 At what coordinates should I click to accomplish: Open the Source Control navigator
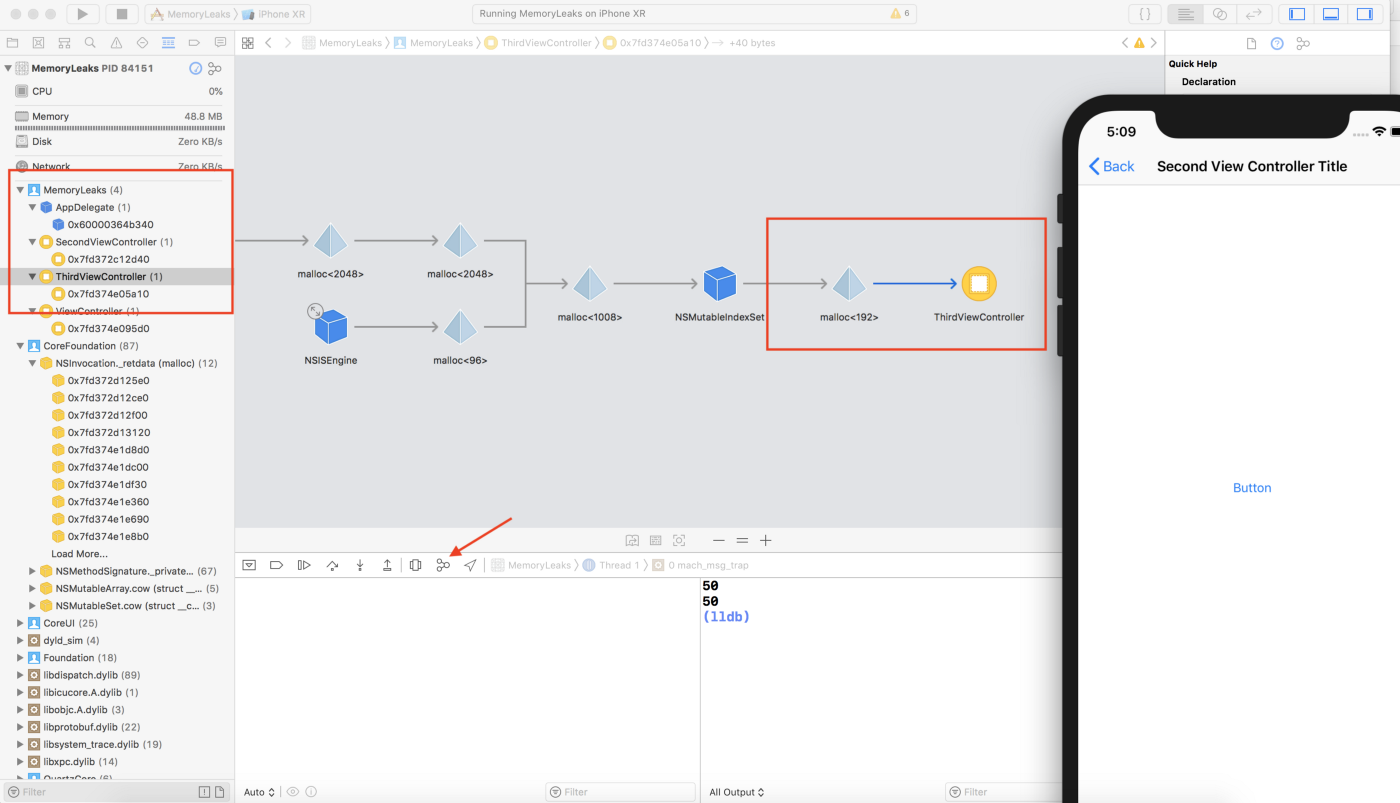point(38,43)
